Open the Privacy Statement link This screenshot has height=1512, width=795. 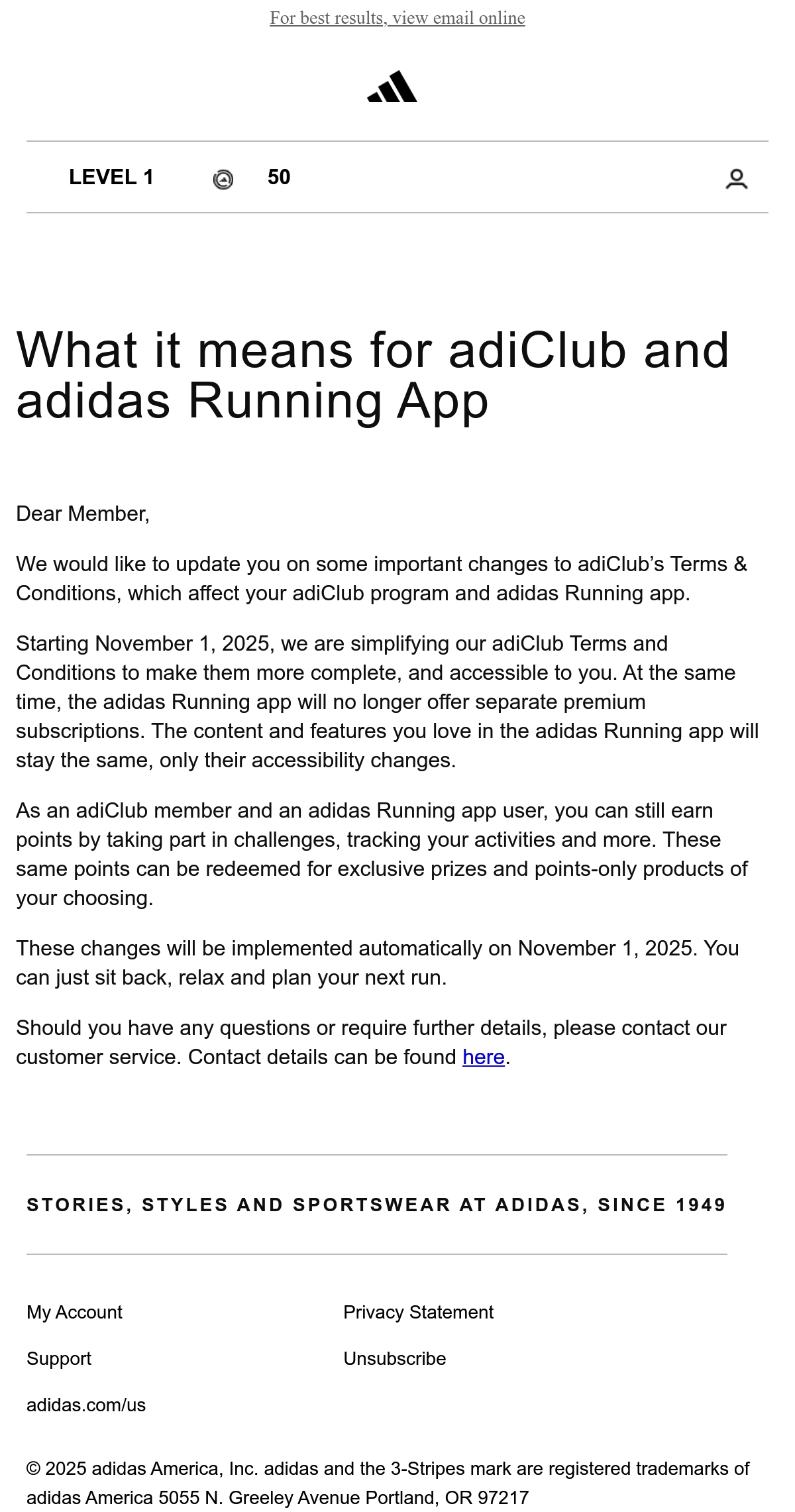pyautogui.click(x=418, y=1312)
